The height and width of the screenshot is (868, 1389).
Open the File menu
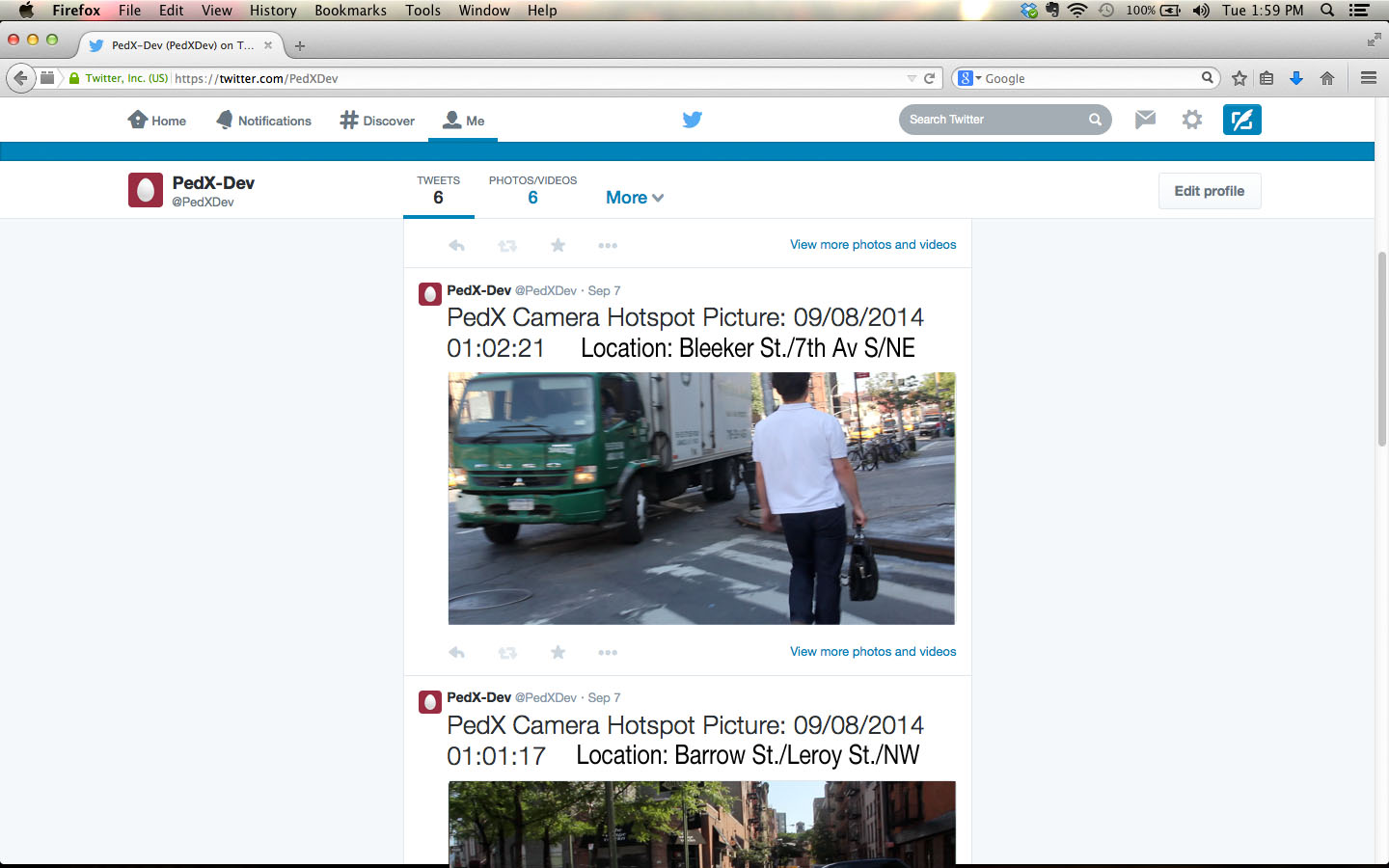click(129, 10)
